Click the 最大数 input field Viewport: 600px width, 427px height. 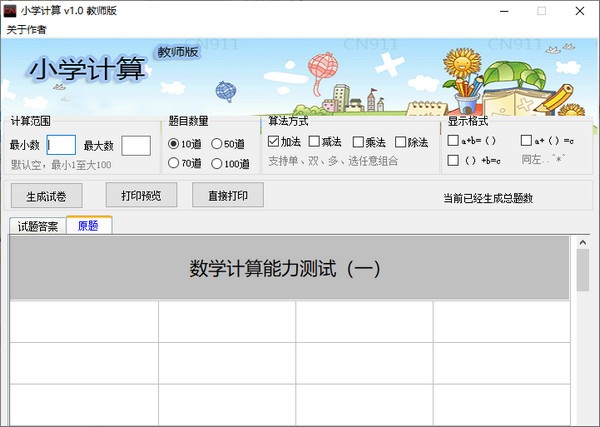coord(136,145)
